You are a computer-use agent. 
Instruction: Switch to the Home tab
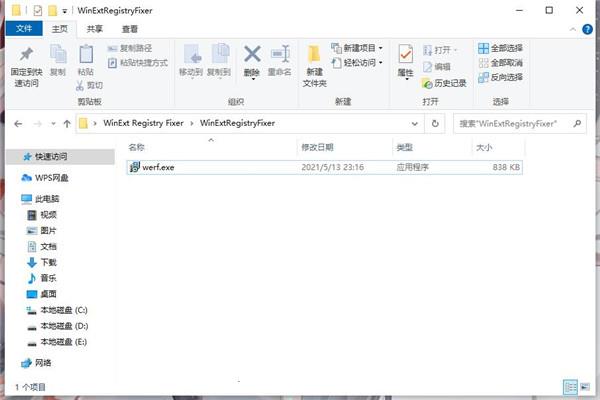60,29
